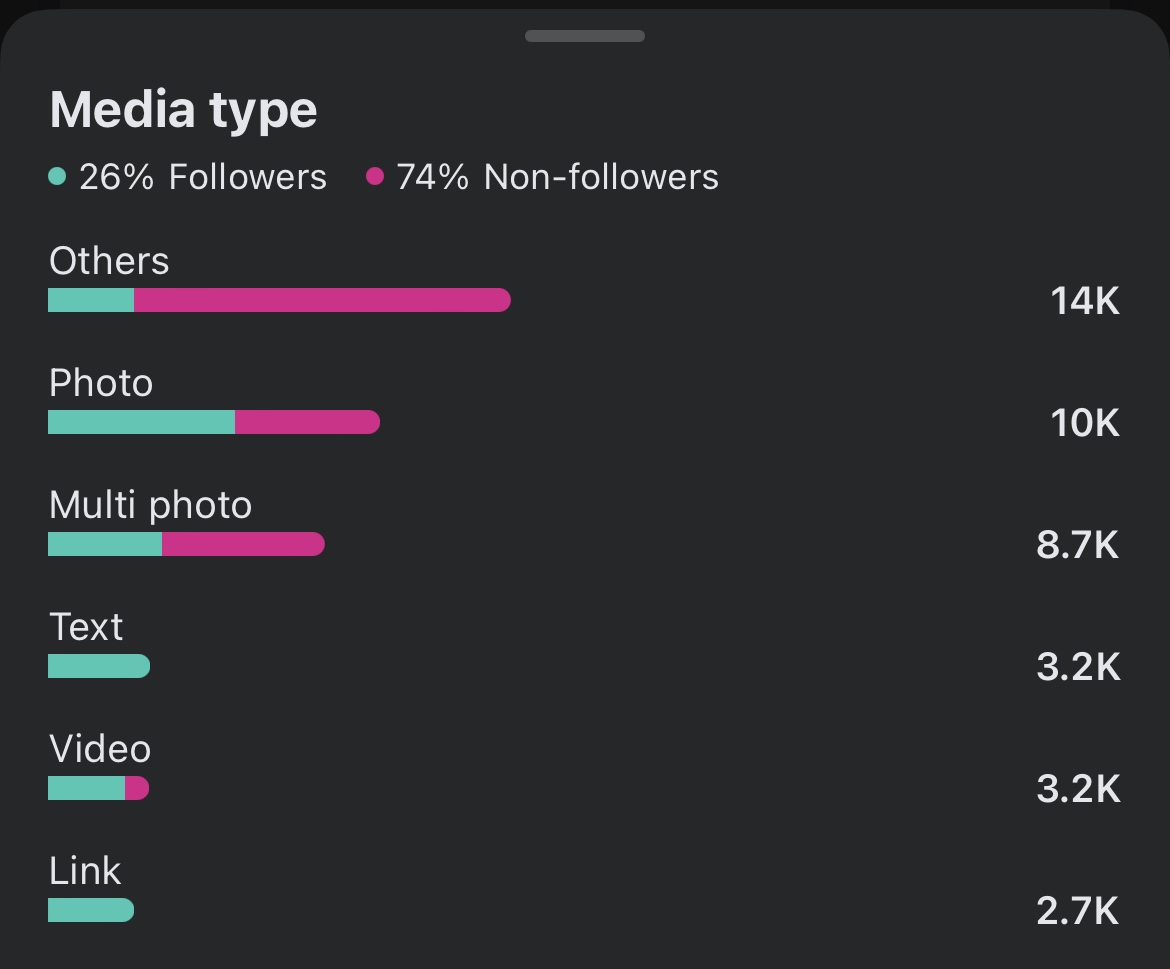Viewport: 1170px width, 969px height.
Task: Click the pink segment of the Photo bar
Action: click(307, 422)
